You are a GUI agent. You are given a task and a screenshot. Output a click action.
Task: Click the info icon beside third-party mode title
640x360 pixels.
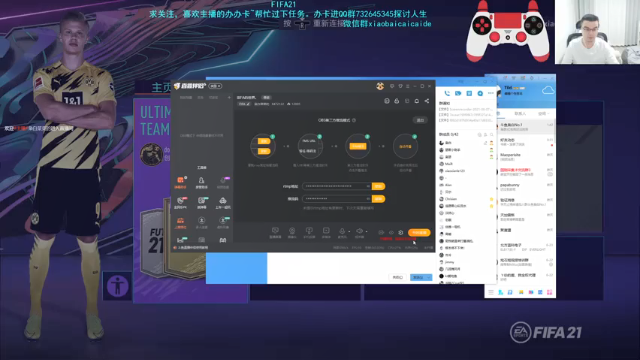354,120
